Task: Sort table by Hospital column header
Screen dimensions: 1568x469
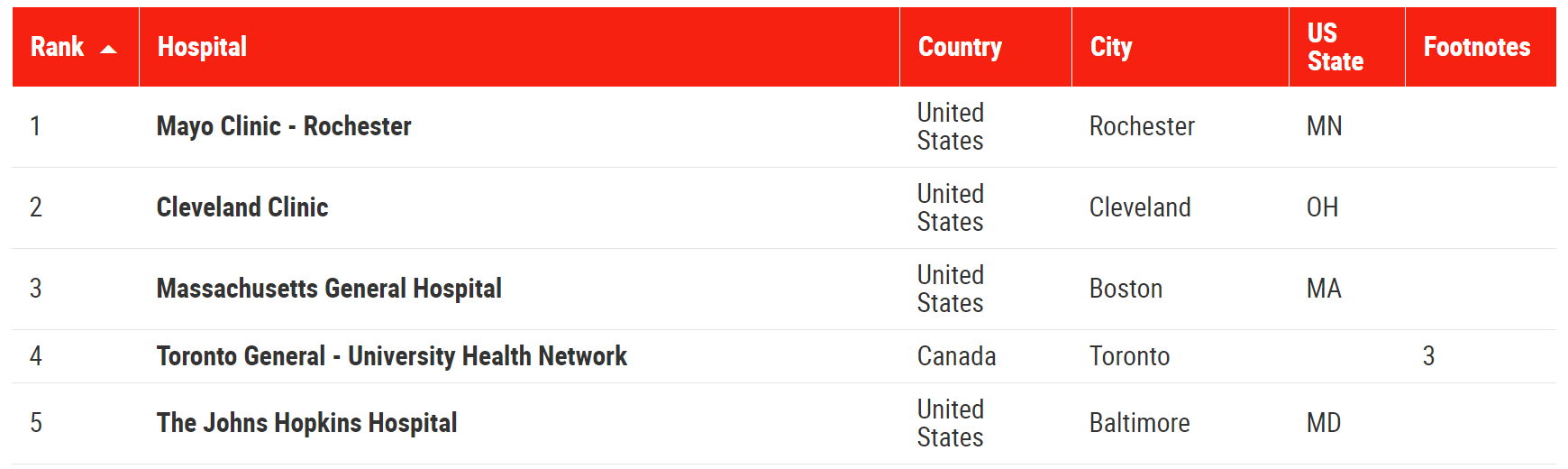Action: [x=202, y=47]
